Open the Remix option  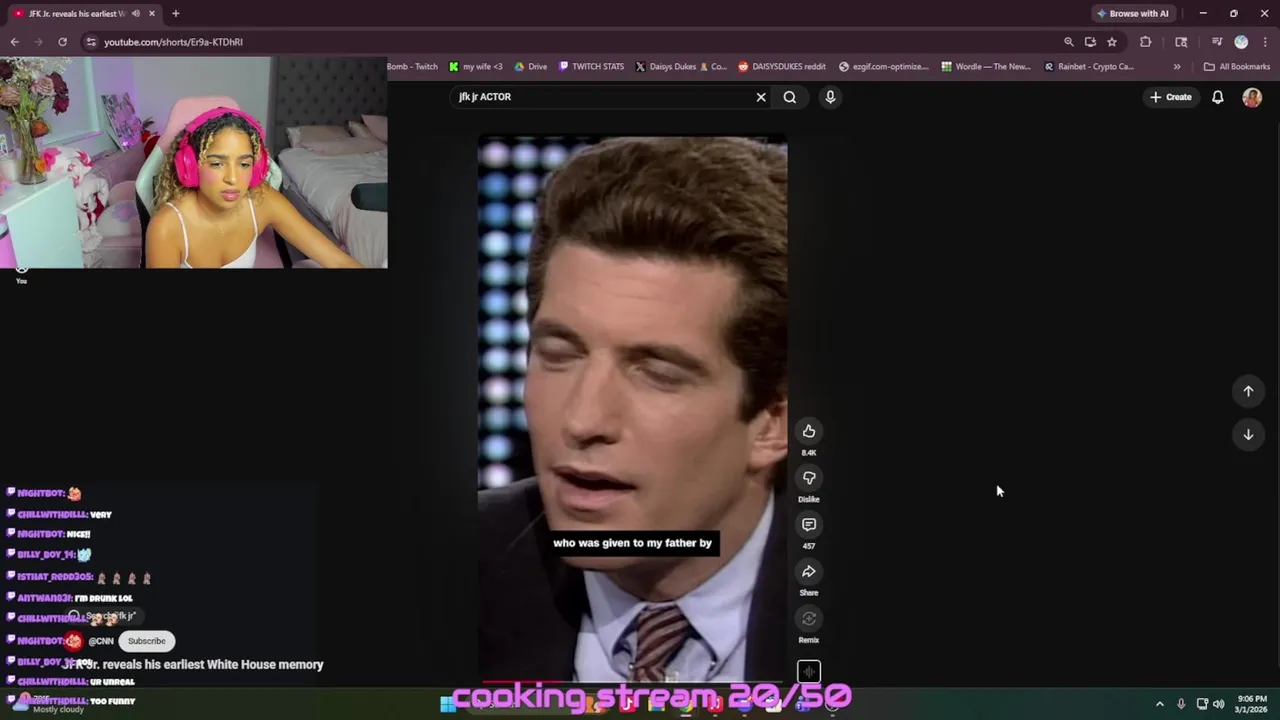point(809,618)
